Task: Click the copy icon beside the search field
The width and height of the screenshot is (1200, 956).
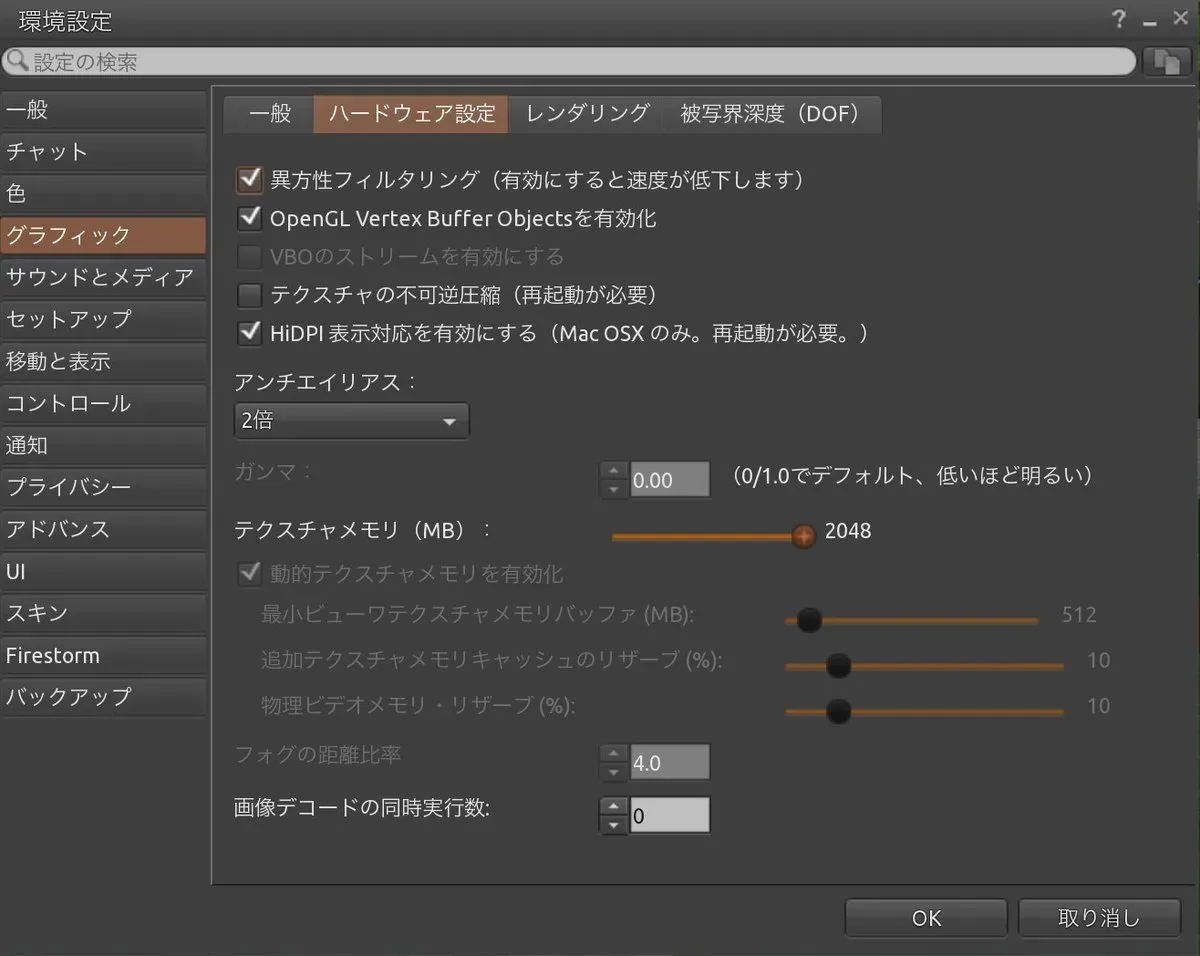Action: [x=1166, y=62]
